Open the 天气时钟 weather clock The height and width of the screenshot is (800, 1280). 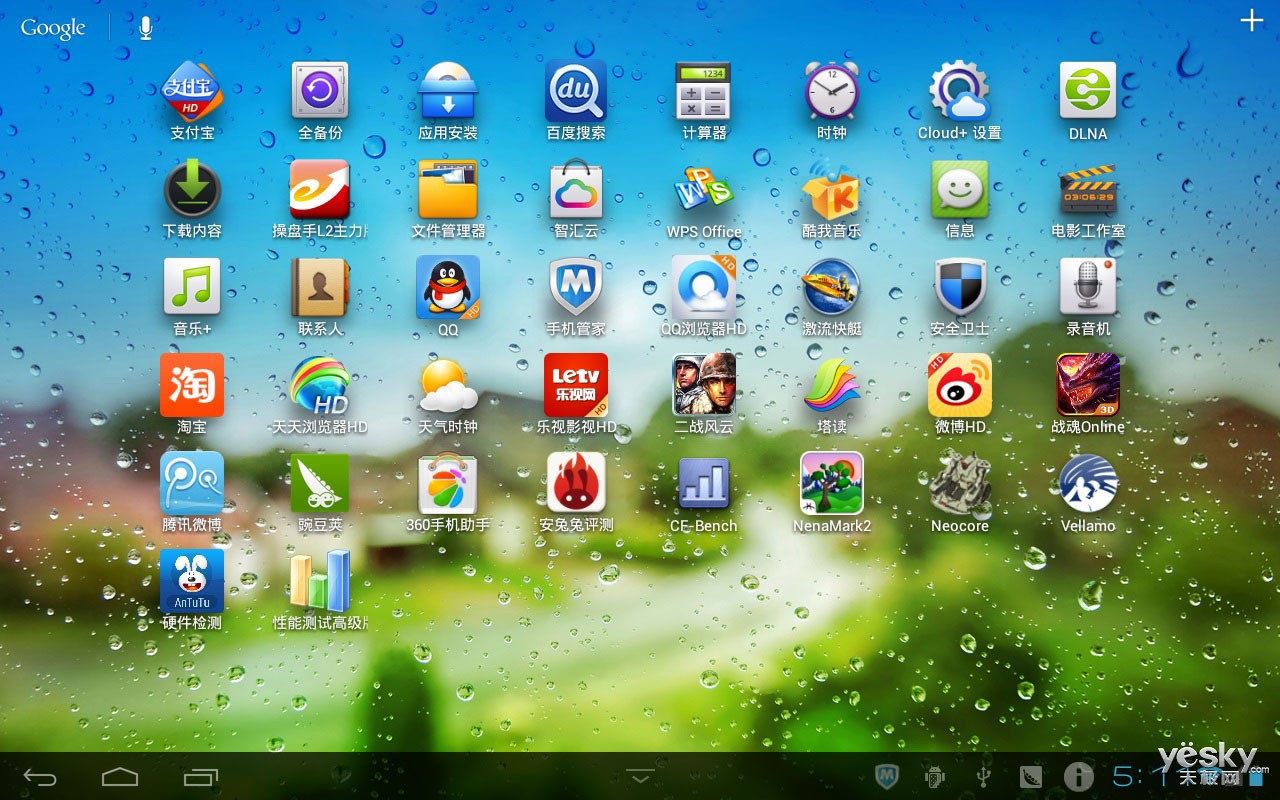(448, 385)
